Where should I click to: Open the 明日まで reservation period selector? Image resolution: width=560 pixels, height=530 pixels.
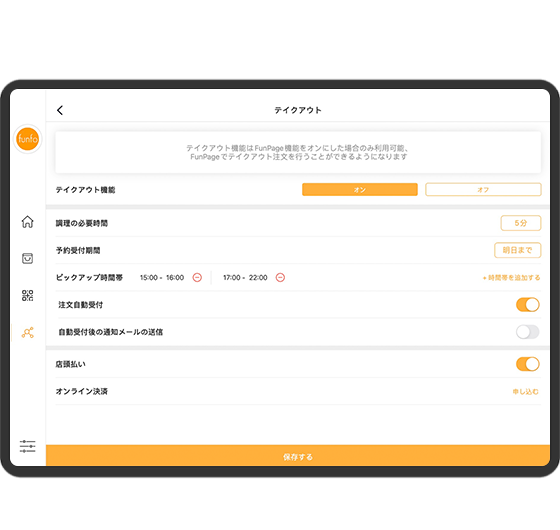tap(518, 250)
